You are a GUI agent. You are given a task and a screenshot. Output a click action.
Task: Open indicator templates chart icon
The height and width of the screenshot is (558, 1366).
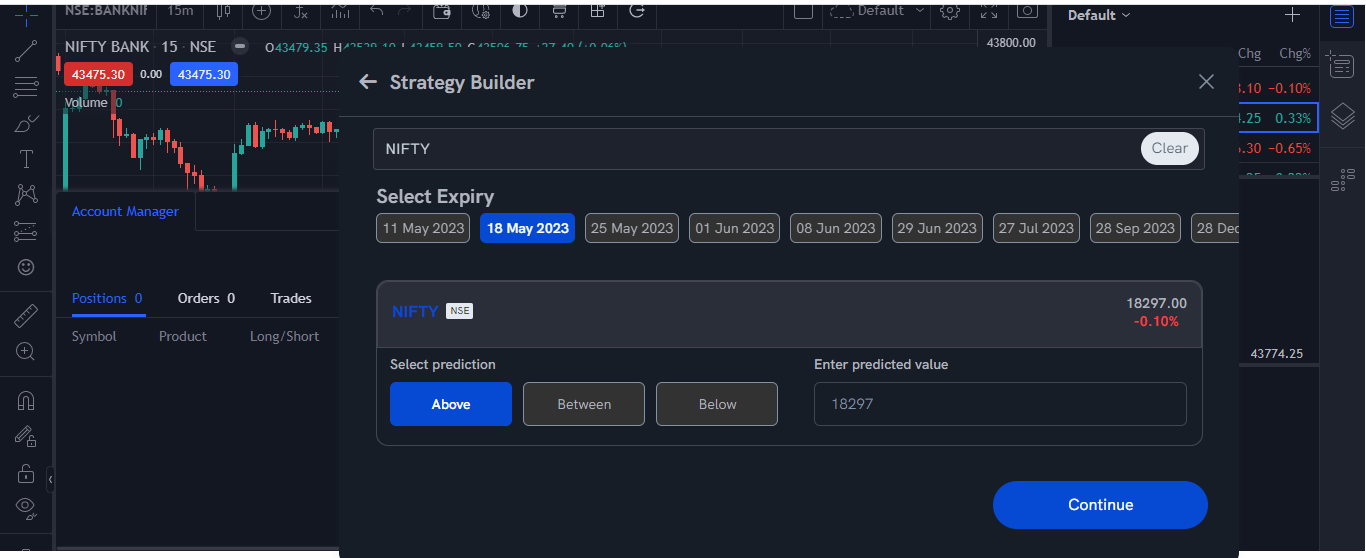tap(339, 12)
